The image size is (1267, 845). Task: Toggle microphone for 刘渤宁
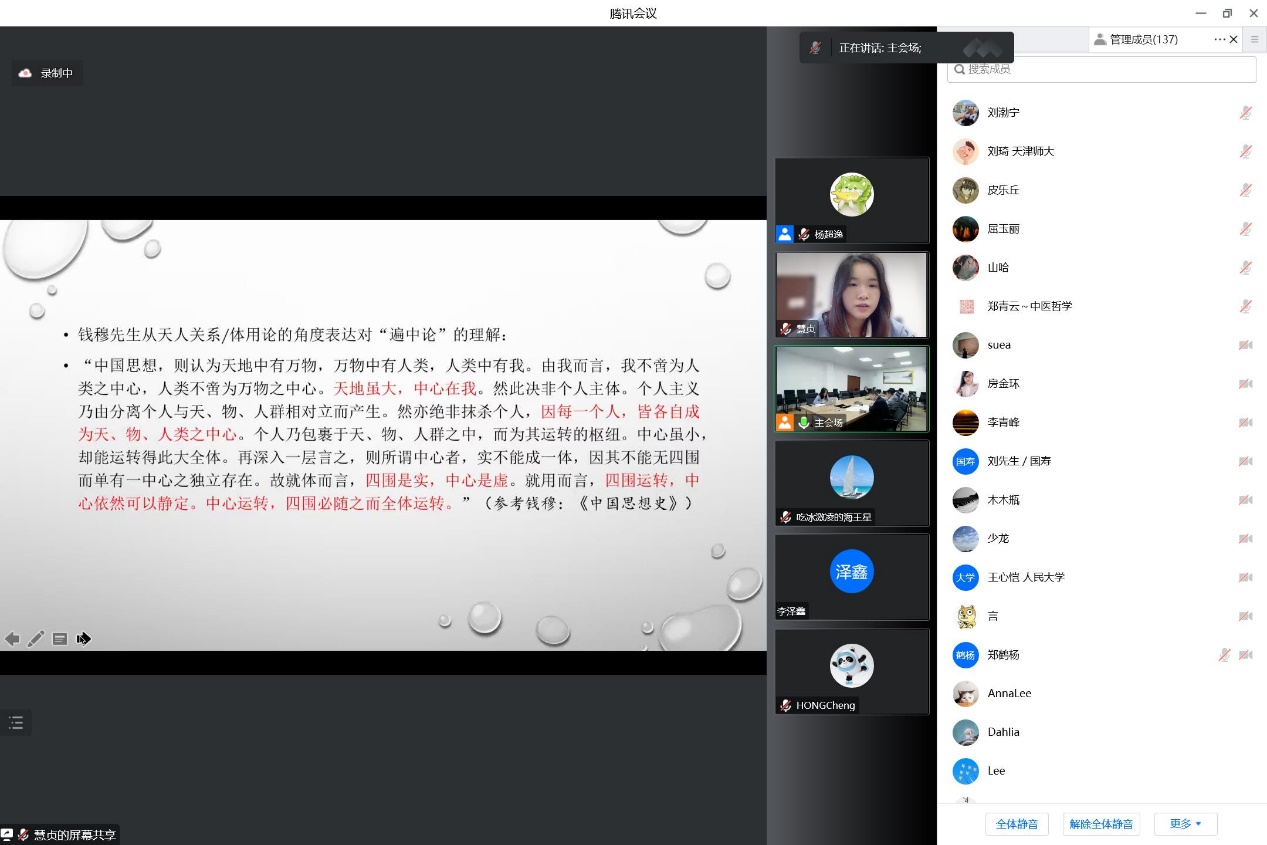pos(1246,113)
